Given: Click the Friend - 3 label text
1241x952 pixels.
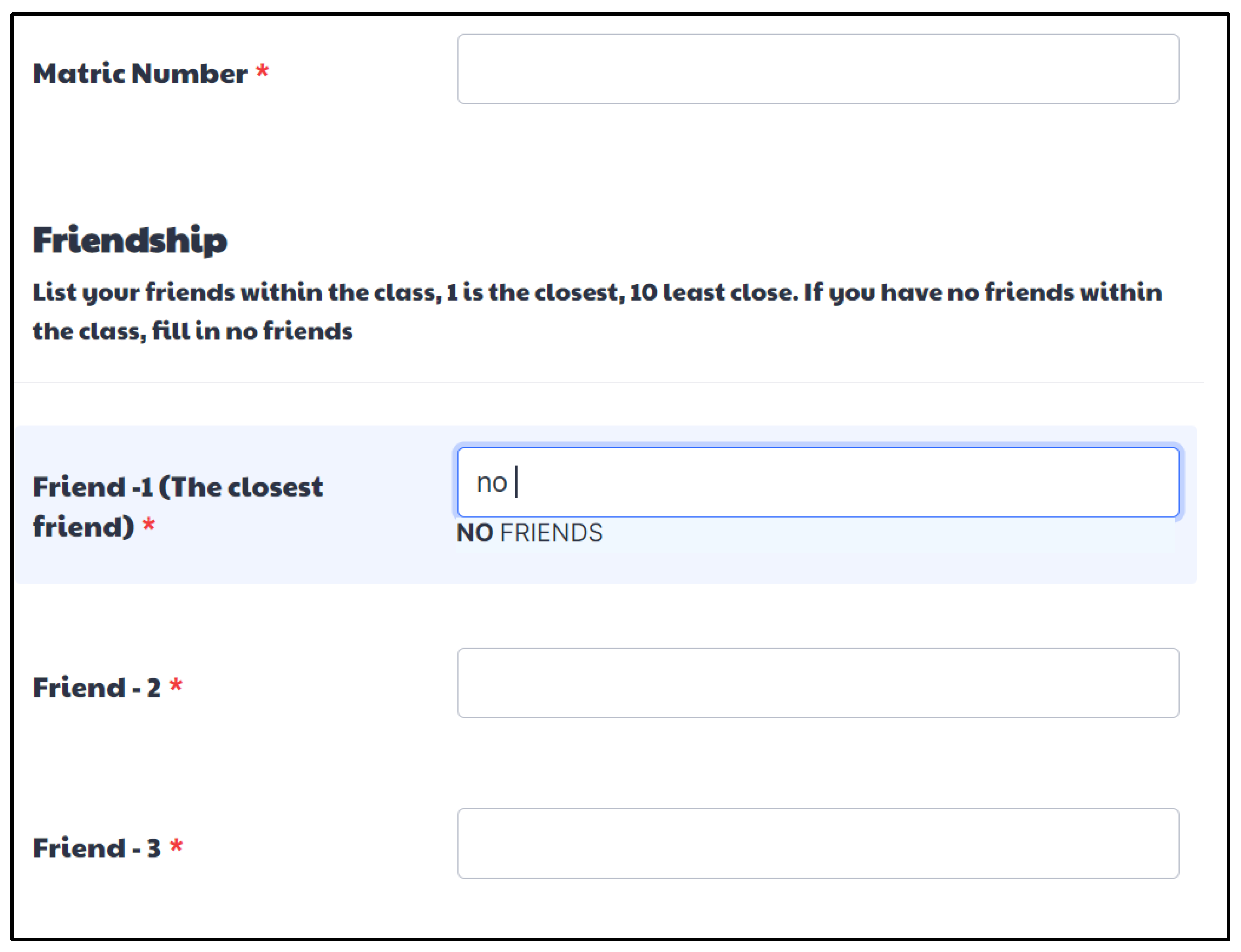Looking at the screenshot, I should tap(97, 848).
